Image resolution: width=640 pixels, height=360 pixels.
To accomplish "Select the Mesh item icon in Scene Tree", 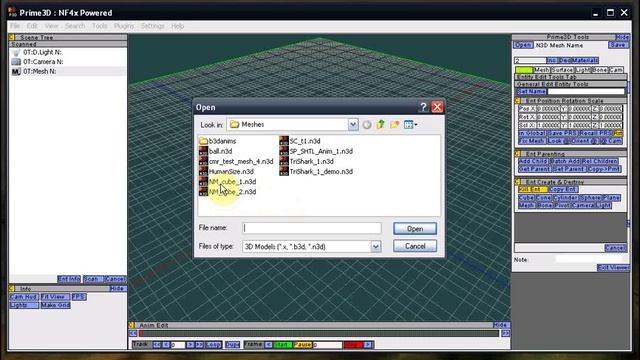I will click(16, 71).
